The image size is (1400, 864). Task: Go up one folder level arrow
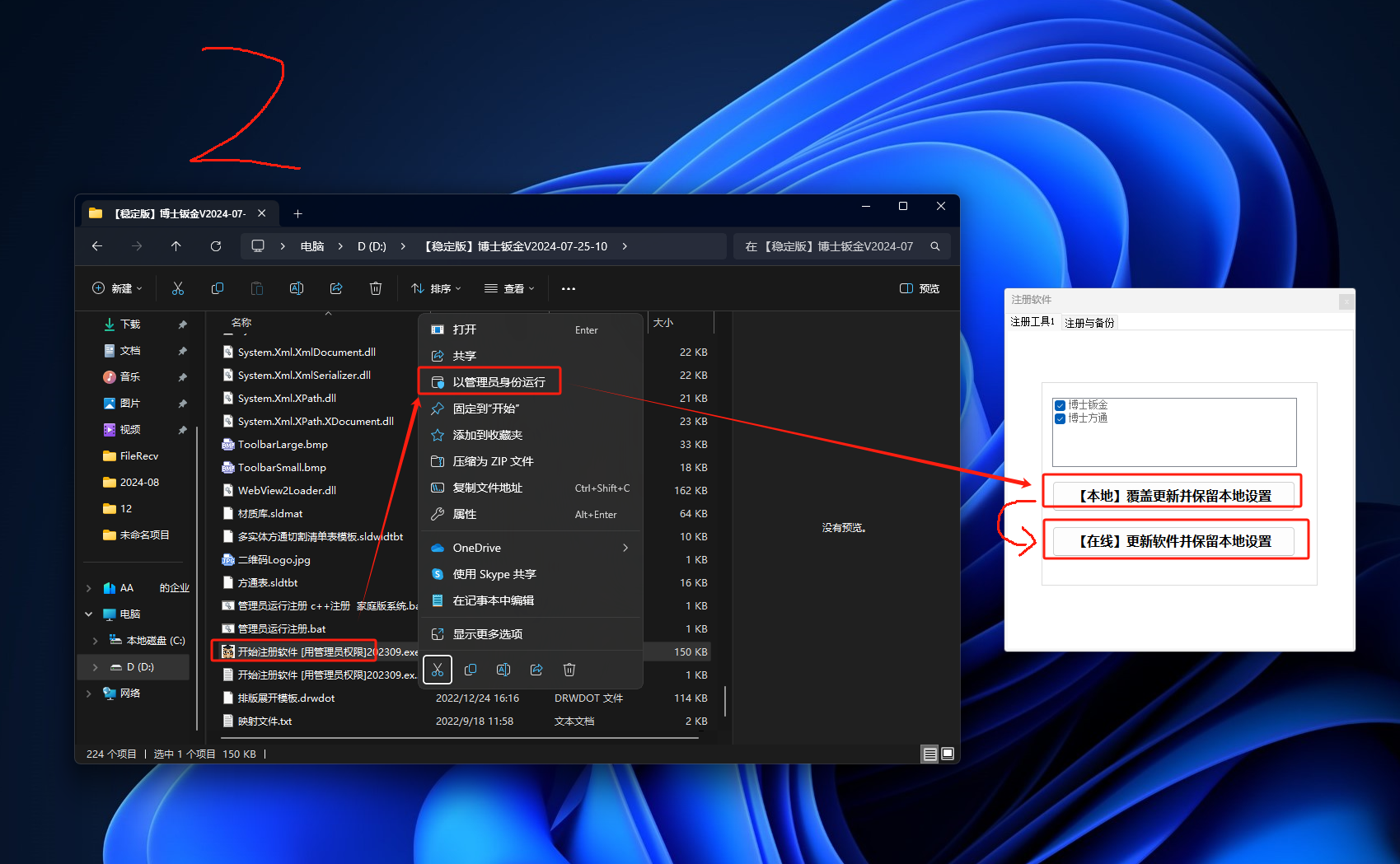point(176,246)
